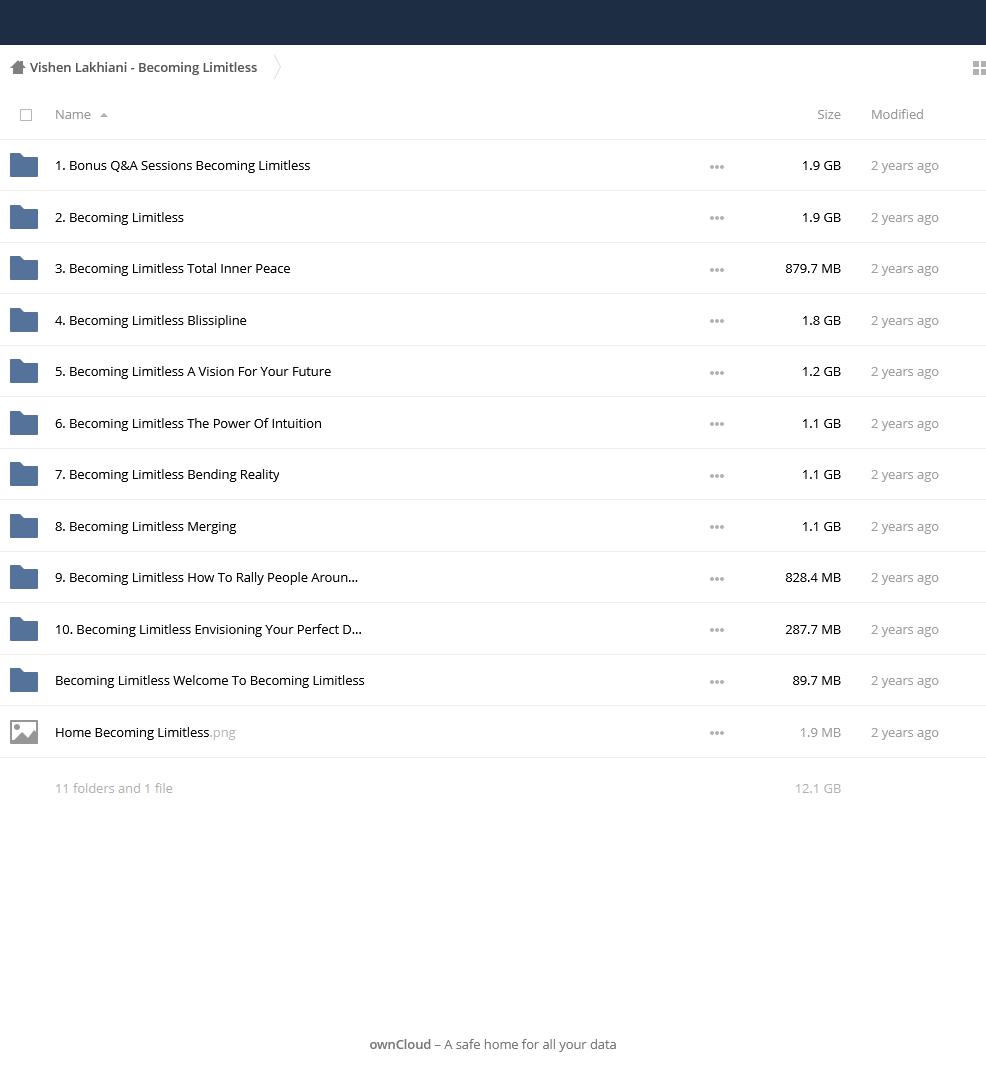The image size is (986, 1074).
Task: Click the 828.4 MB size value
Action: coord(813,577)
